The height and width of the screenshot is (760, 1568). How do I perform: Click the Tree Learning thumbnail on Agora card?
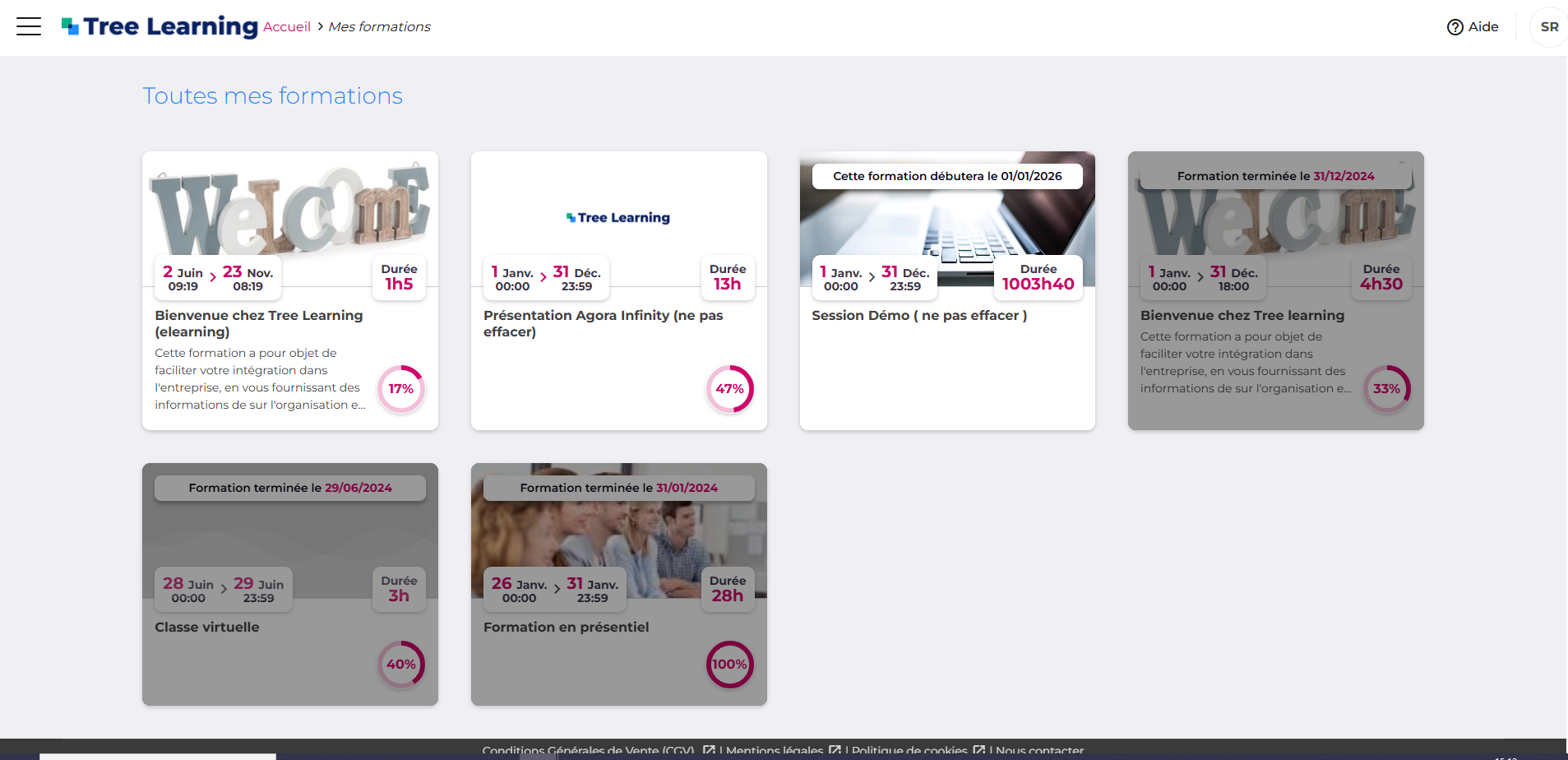[x=618, y=217]
